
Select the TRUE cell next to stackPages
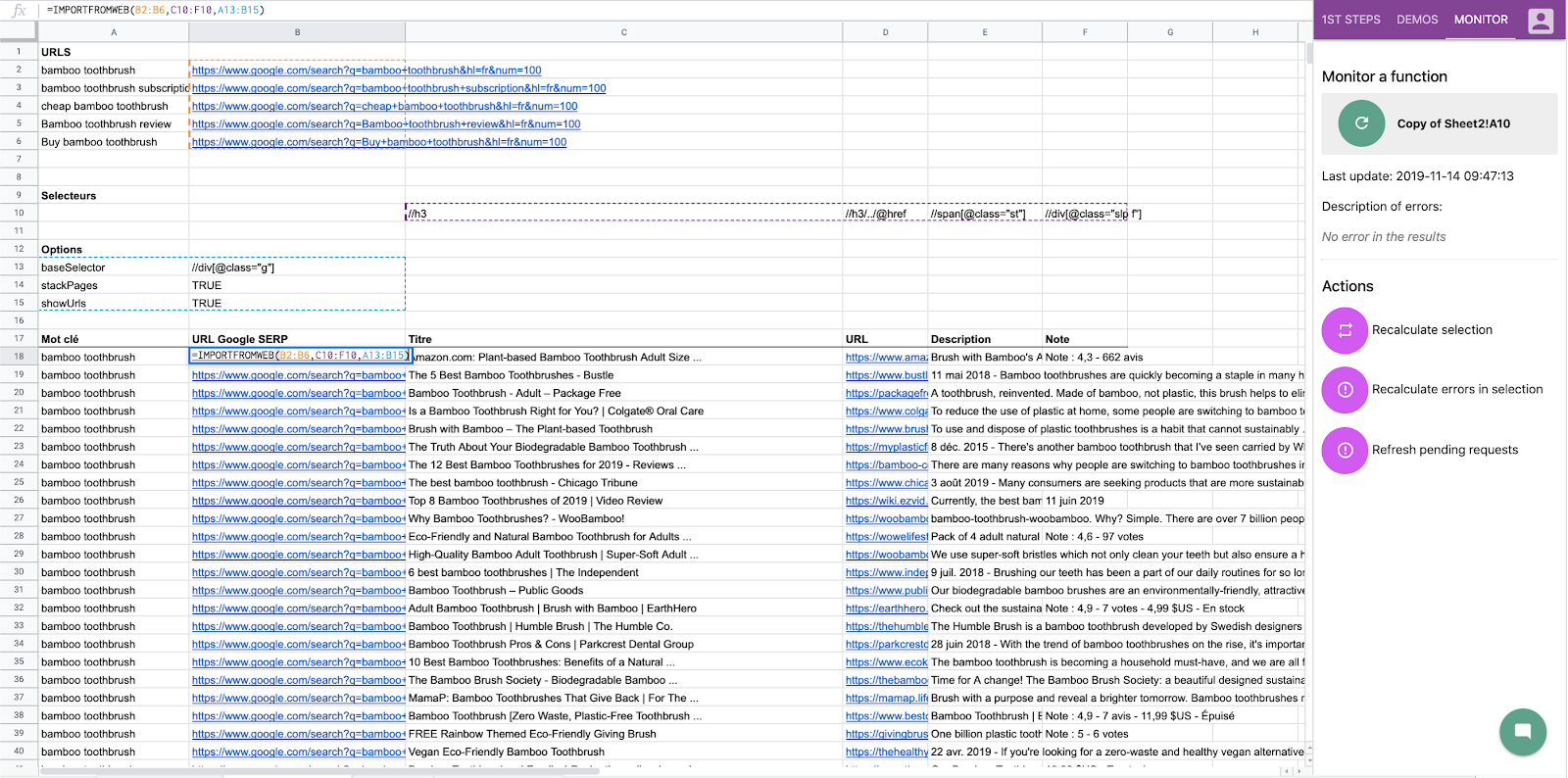point(297,285)
